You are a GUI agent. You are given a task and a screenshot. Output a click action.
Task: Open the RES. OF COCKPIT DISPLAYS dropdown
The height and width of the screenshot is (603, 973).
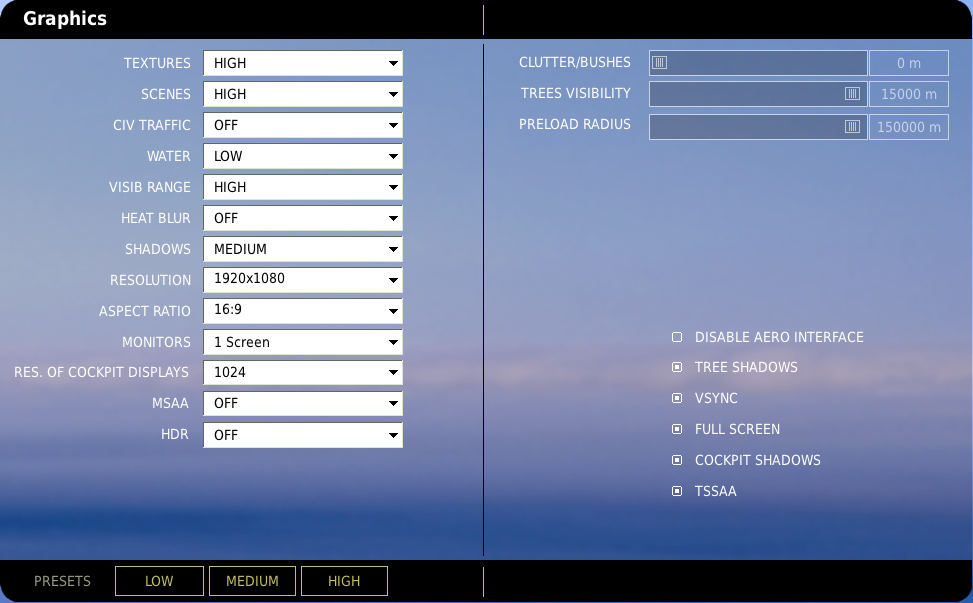(303, 372)
